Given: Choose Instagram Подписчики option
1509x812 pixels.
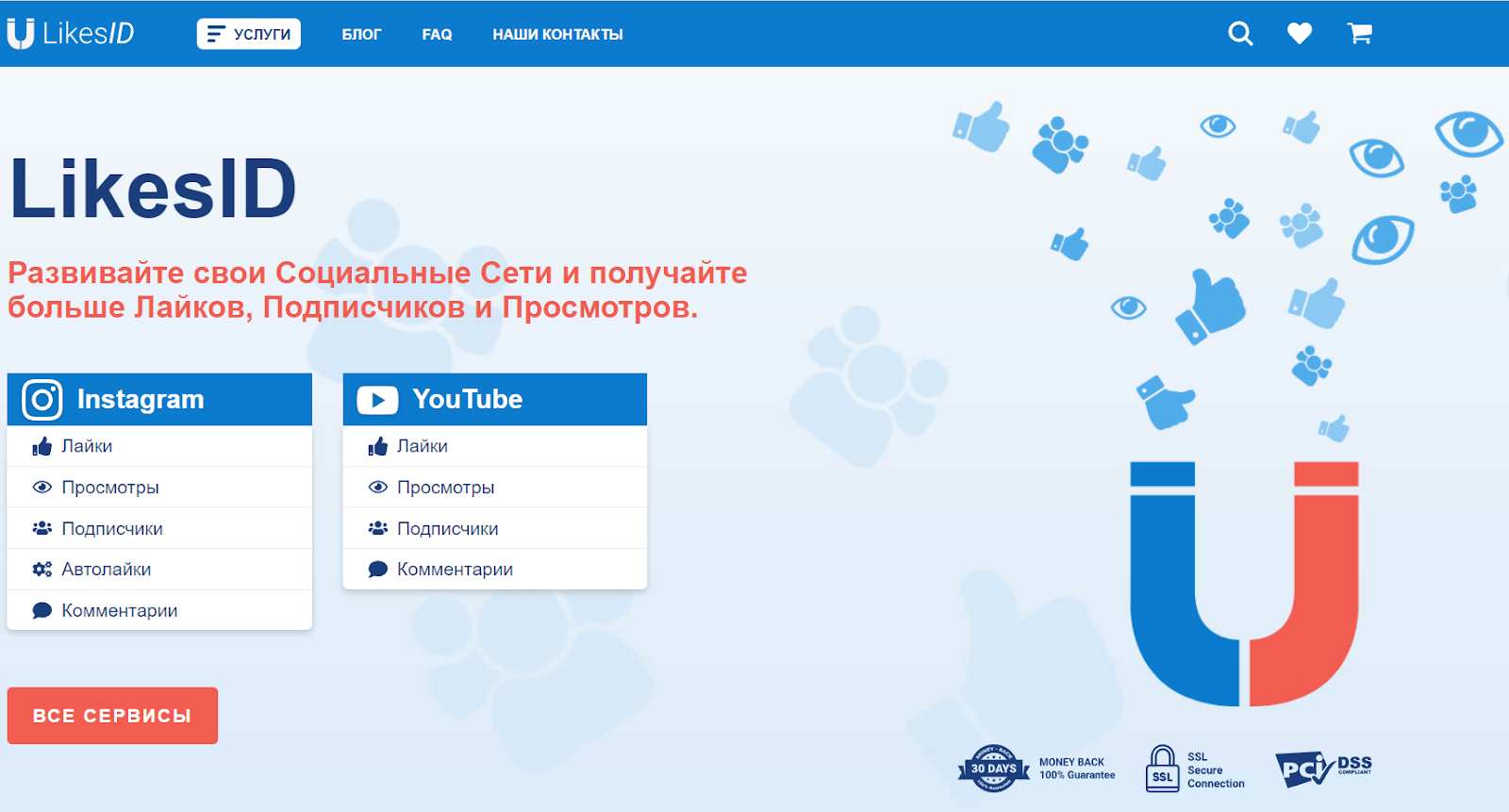Looking at the screenshot, I should tap(111, 529).
